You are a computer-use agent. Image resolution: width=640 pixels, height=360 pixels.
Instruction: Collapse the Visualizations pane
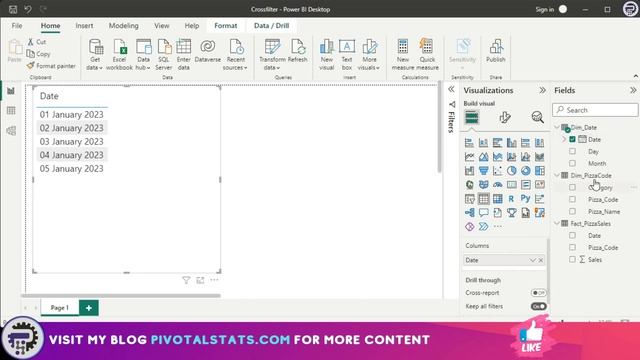pyautogui.click(x=542, y=90)
